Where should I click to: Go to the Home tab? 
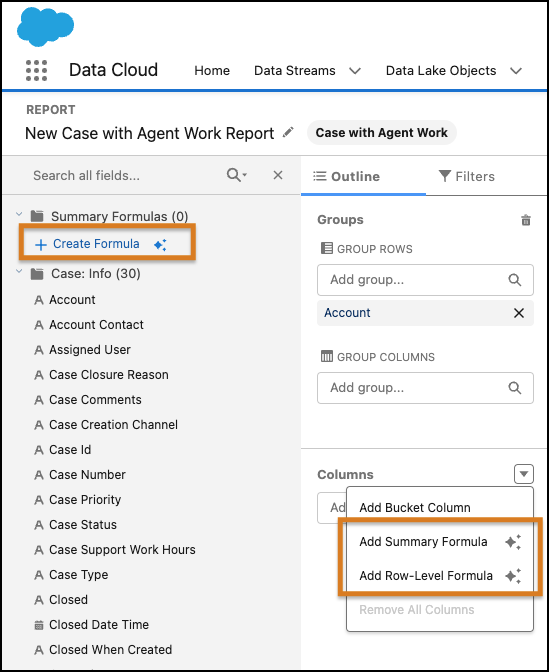[212, 70]
